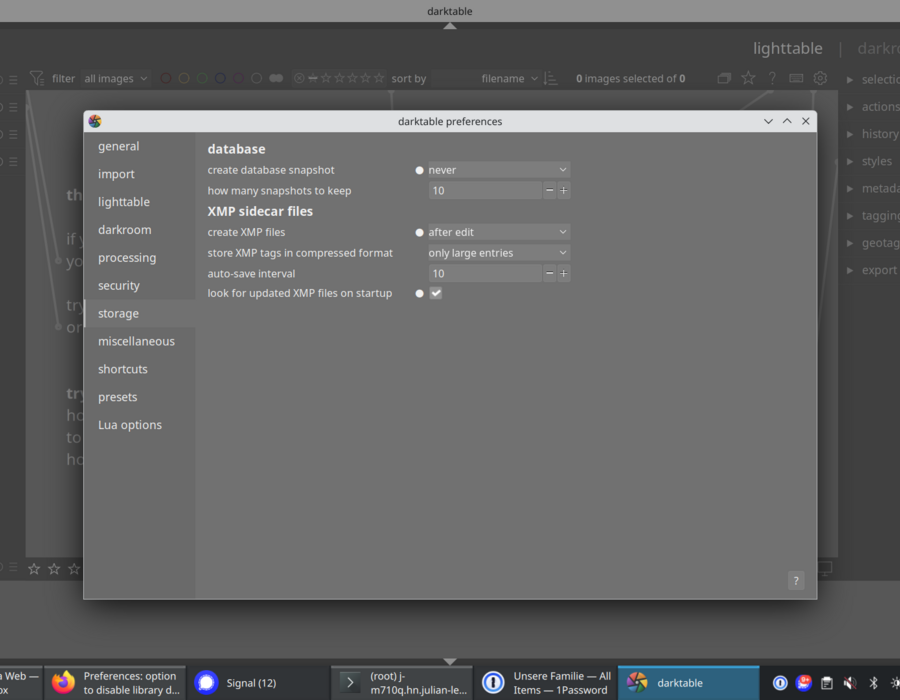900x700 pixels.
Task: Toggle the yellow color label filter
Action: 184,78
